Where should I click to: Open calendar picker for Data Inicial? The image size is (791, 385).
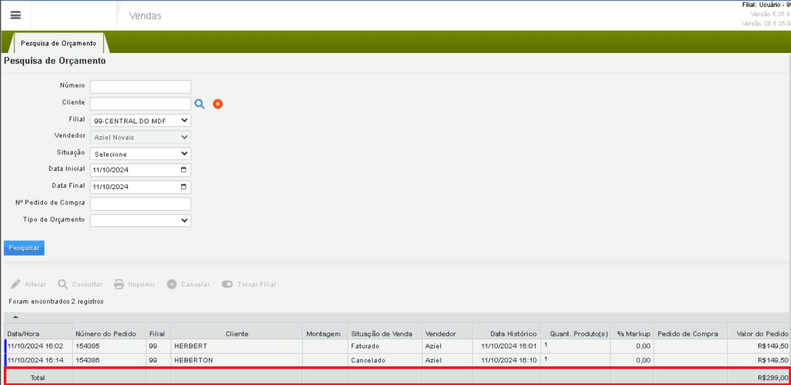(x=184, y=170)
